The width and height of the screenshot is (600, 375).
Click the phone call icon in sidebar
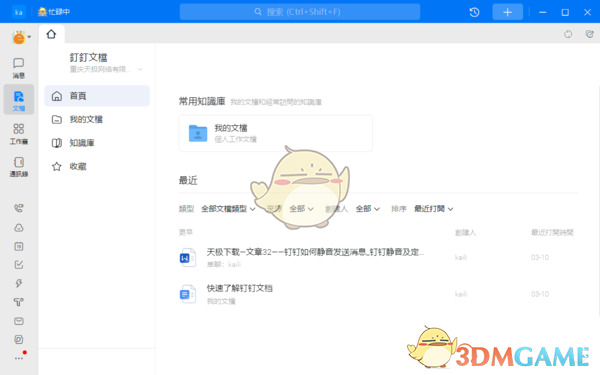tap(19, 208)
